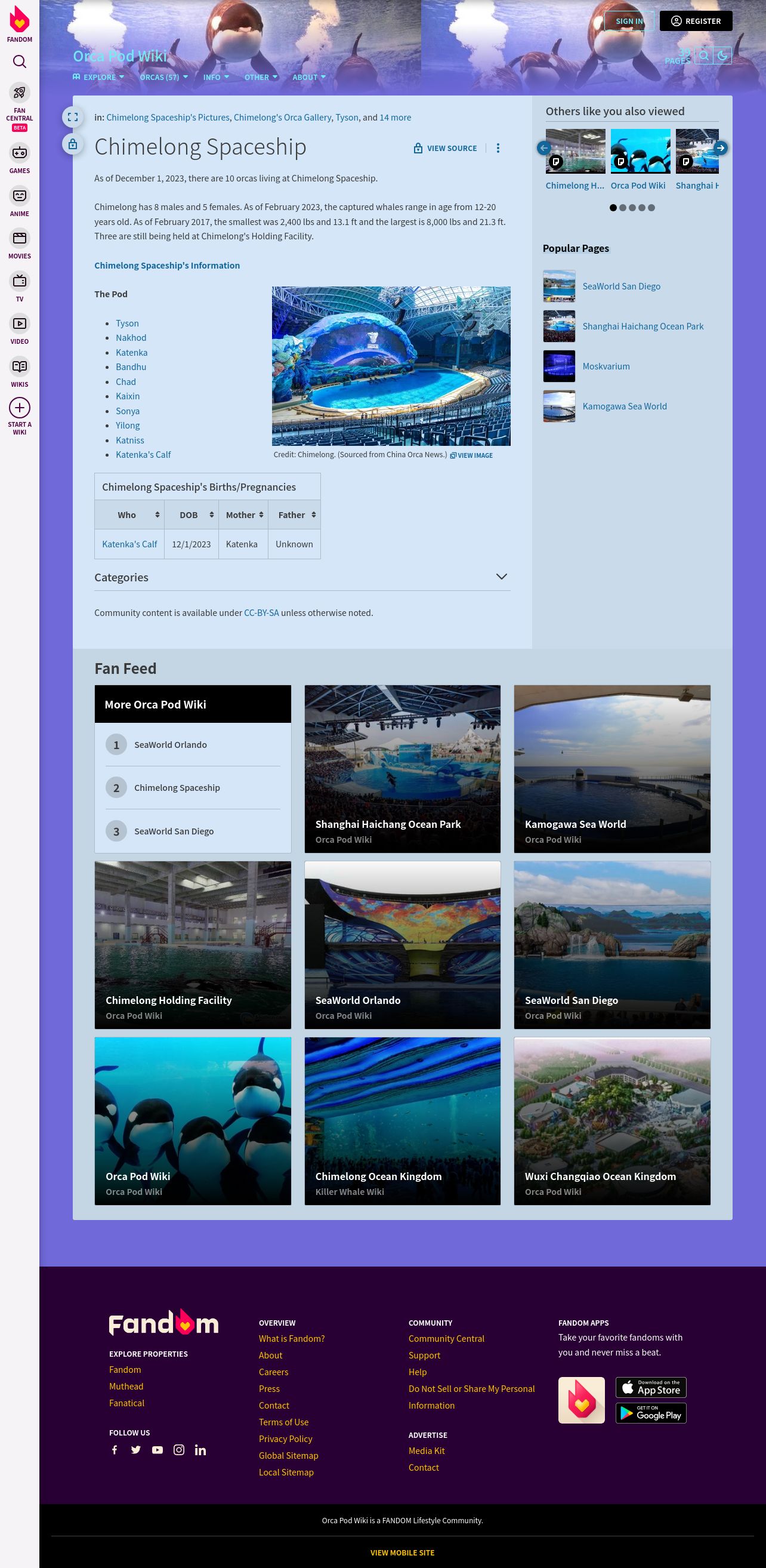Screen dimensions: 766x1568
Task: Sort the table by DOB column
Action: point(191,515)
